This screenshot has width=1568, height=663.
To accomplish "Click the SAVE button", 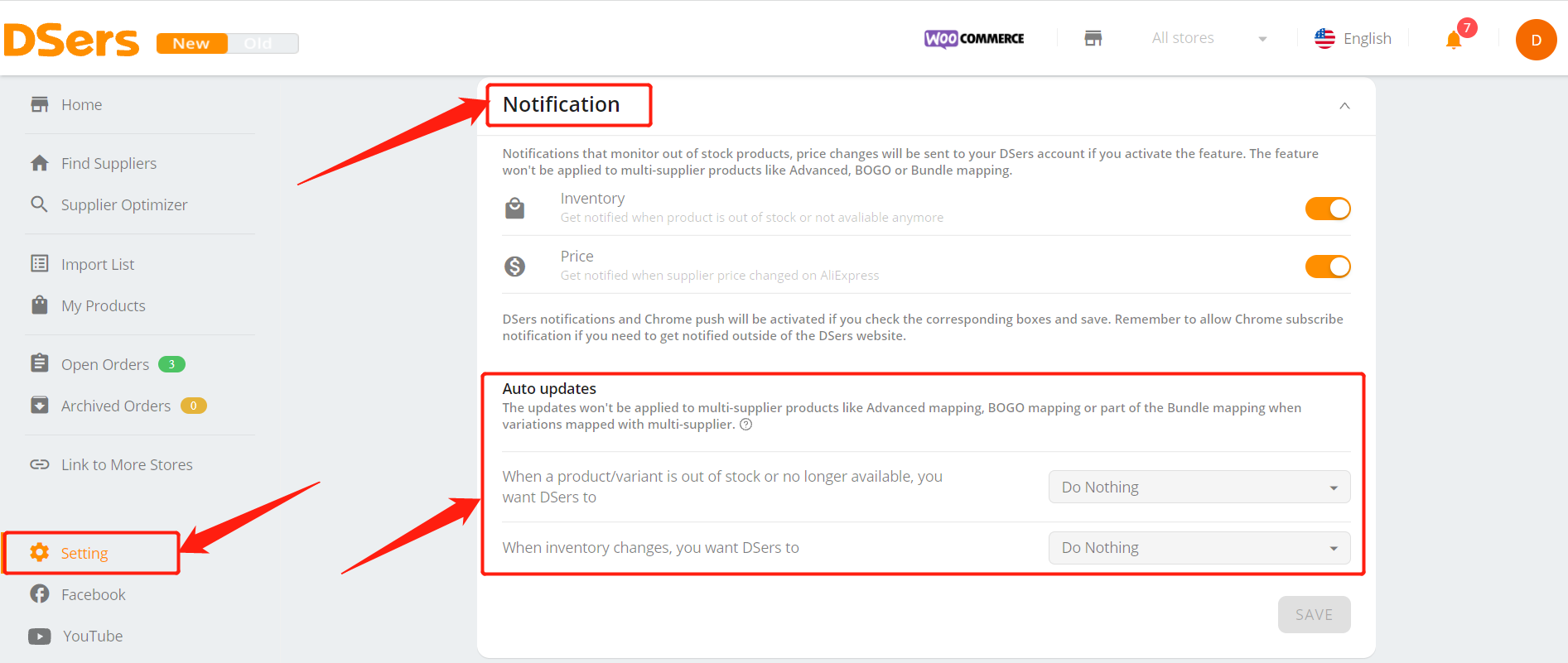I will tap(1314, 614).
